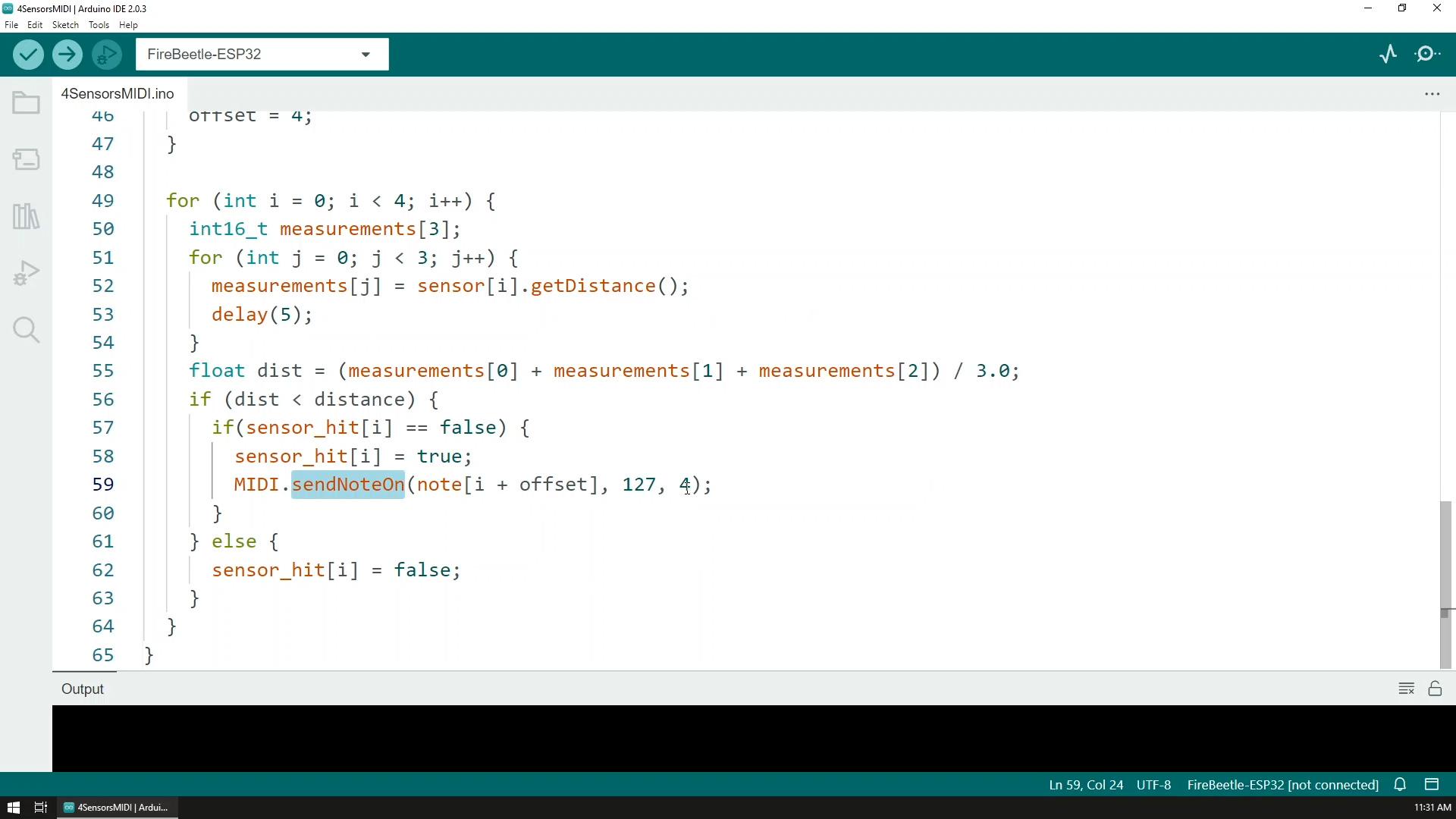Click the Ln 59, Col 24 indicator
The width and height of the screenshot is (1456, 819).
tap(1086, 785)
